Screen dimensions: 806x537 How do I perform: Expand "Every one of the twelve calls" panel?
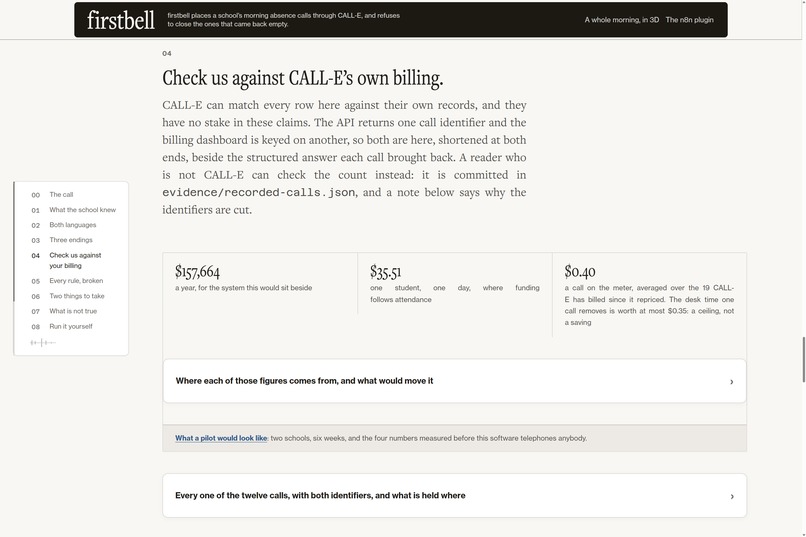point(454,495)
